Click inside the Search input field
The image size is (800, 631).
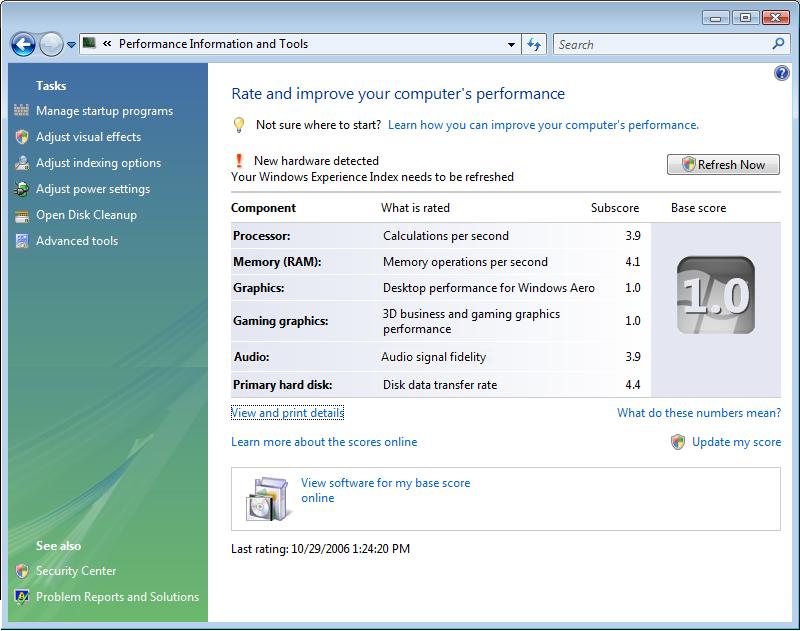(660, 44)
